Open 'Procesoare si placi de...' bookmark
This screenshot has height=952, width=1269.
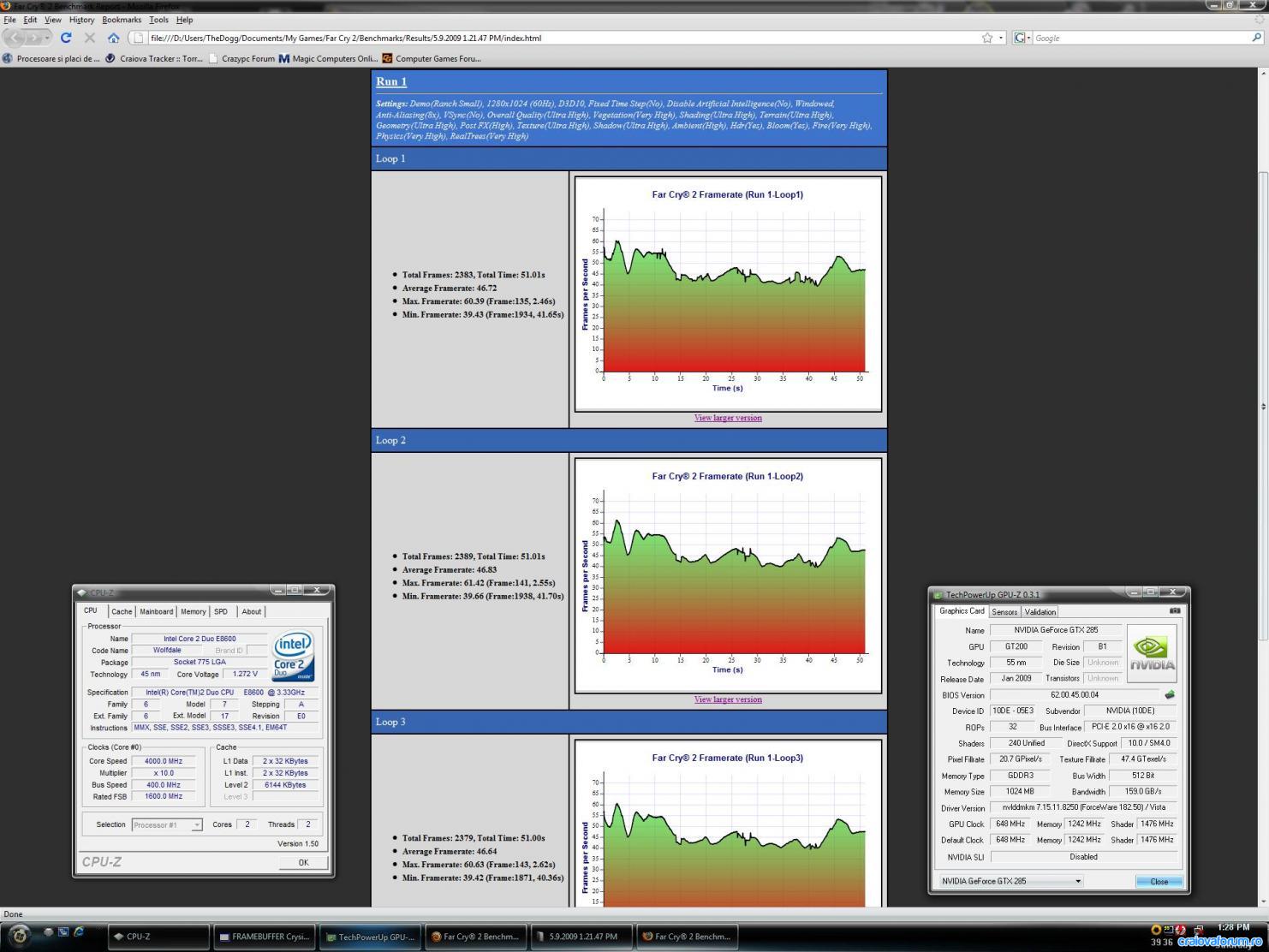51,58
